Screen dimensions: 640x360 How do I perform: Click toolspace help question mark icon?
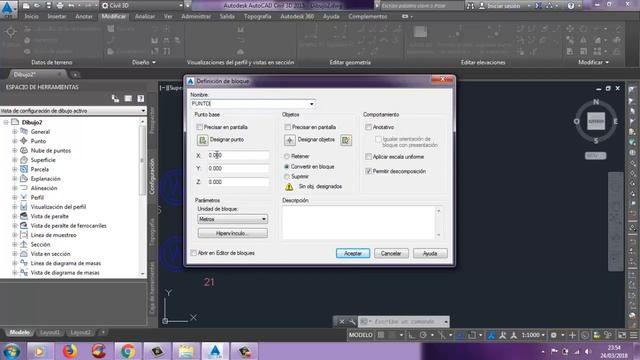coord(141,98)
